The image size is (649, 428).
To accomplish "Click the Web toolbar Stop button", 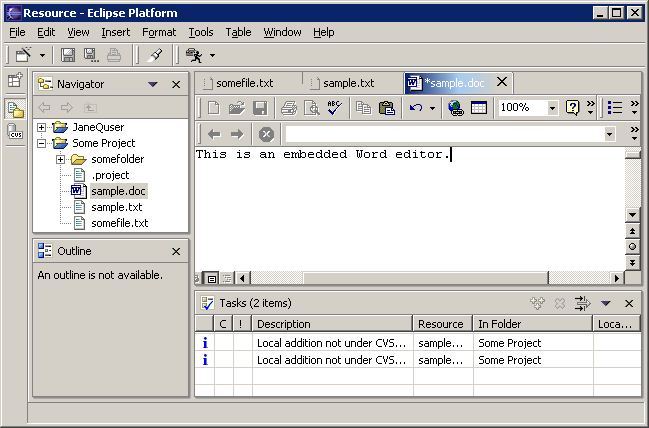I will 266,134.
